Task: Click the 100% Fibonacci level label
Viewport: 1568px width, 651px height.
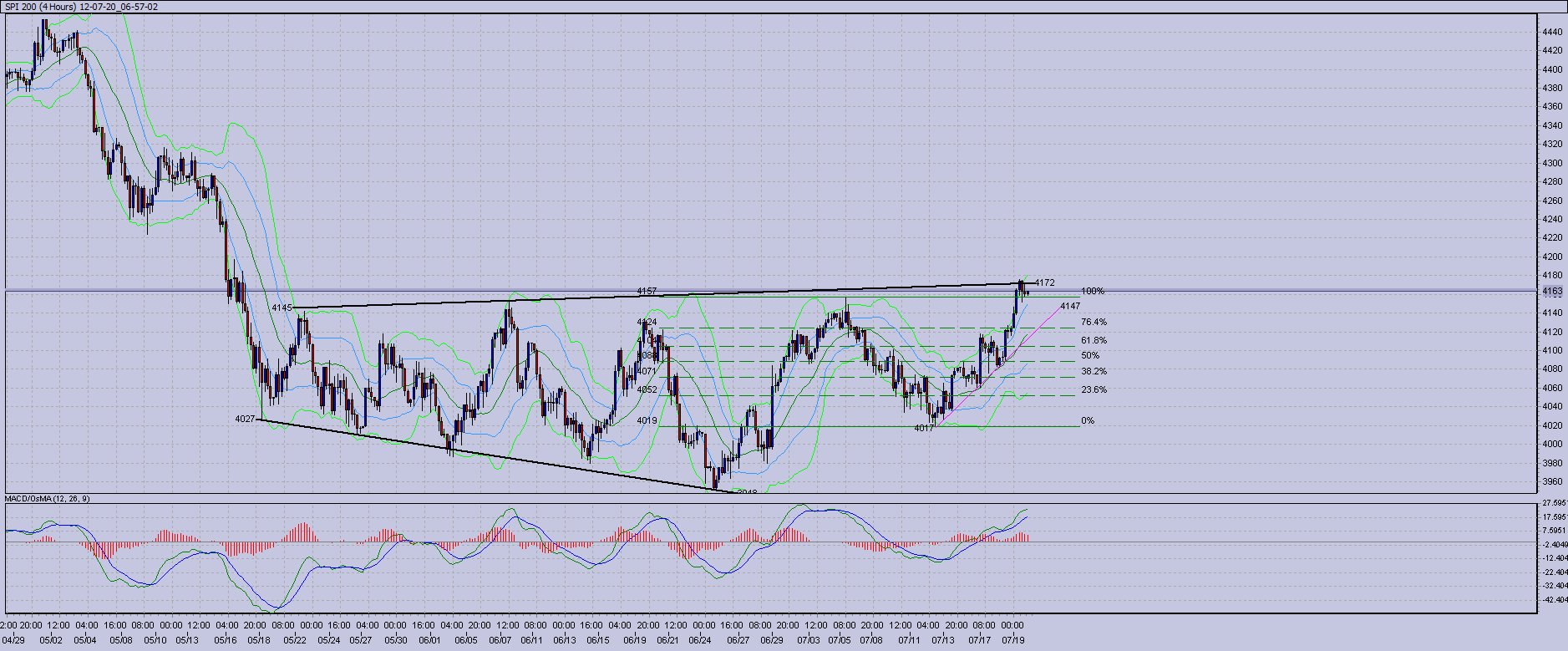Action: pos(1092,292)
